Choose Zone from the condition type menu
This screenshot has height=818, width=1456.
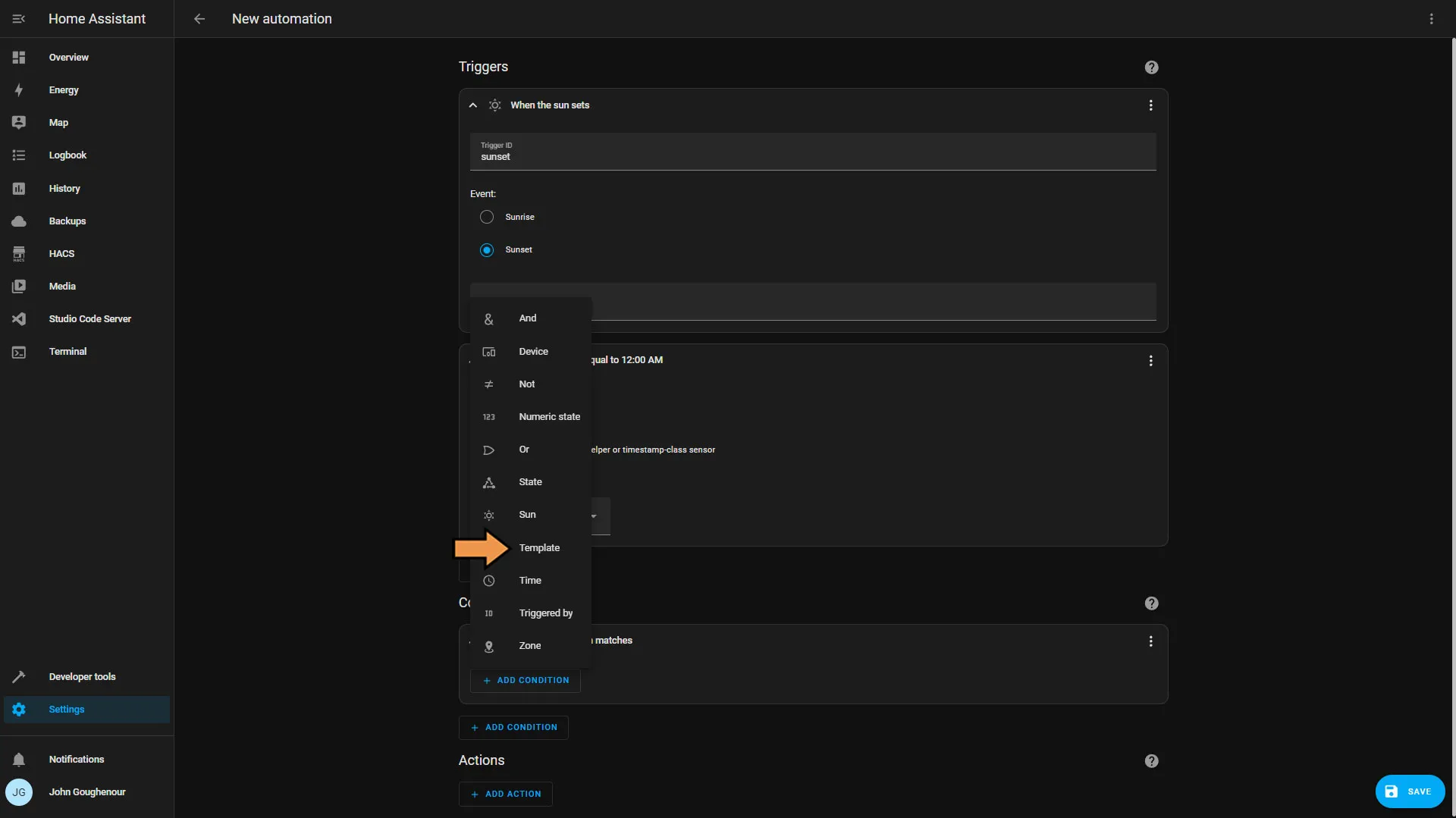tap(531, 646)
